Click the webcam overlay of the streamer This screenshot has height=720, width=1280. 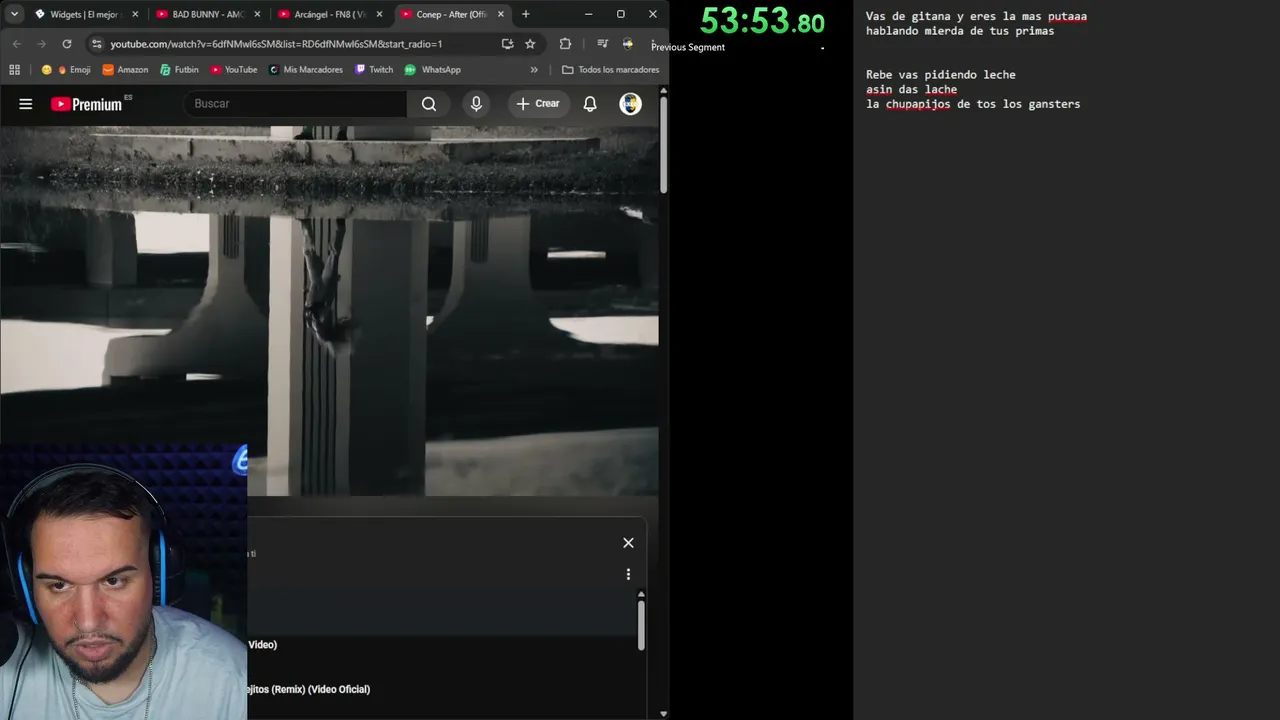coord(123,582)
